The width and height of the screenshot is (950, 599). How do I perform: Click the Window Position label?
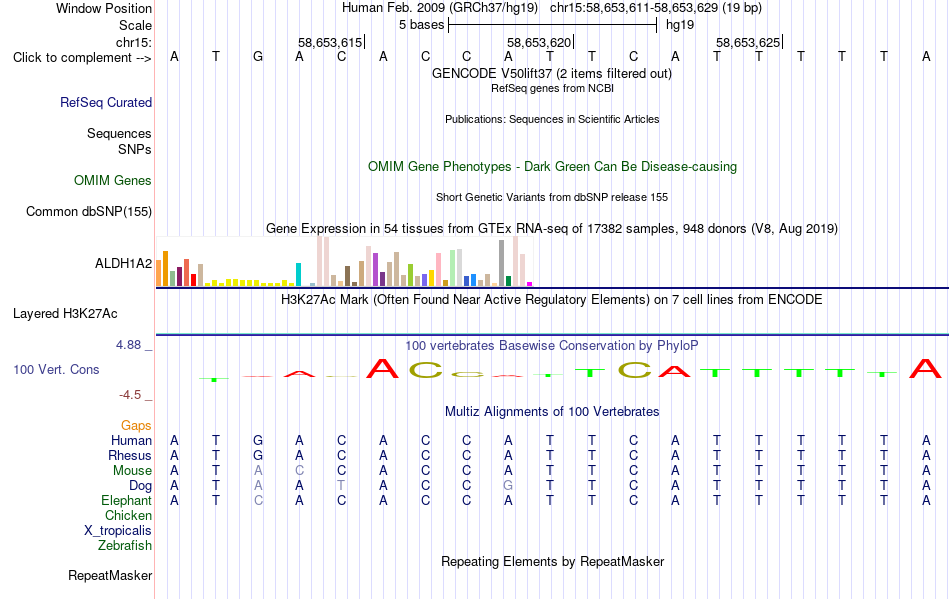[104, 8]
